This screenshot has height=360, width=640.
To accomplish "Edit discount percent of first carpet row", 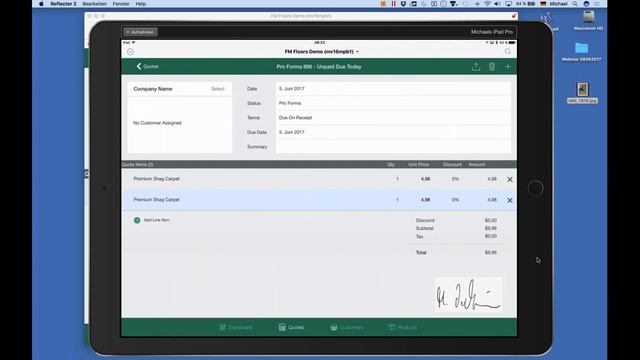I will pyautogui.click(x=455, y=179).
